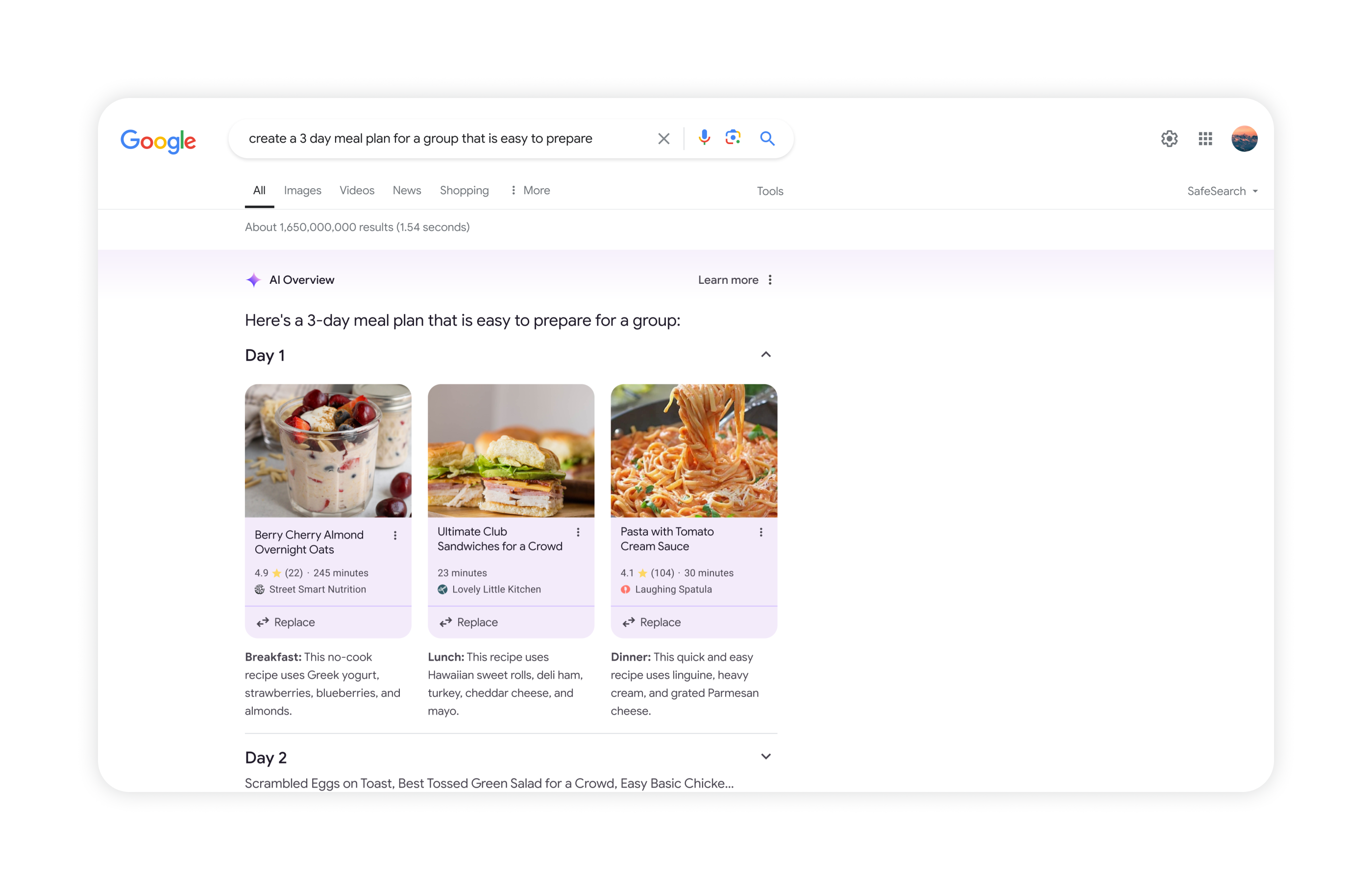This screenshot has width=1372, height=890.
Task: Click the Learn more link in AI Overview
Action: point(727,279)
